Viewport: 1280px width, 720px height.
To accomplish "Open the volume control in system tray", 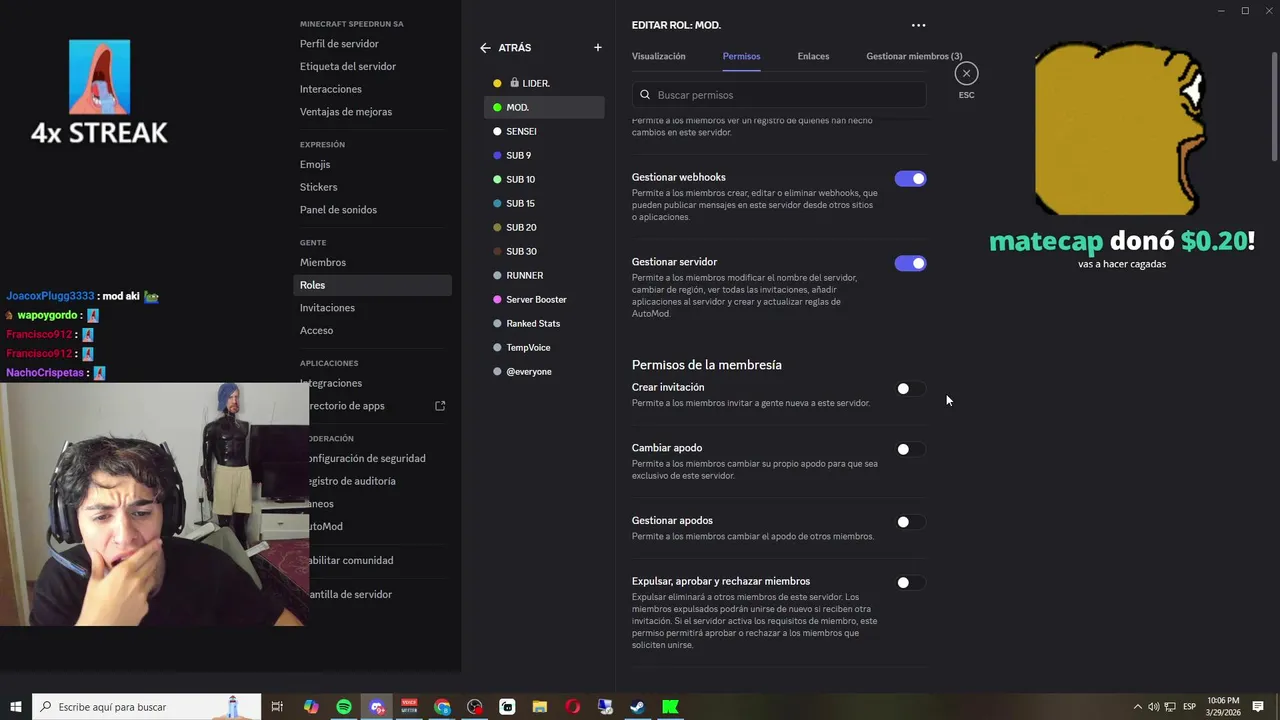I will [x=1153, y=707].
